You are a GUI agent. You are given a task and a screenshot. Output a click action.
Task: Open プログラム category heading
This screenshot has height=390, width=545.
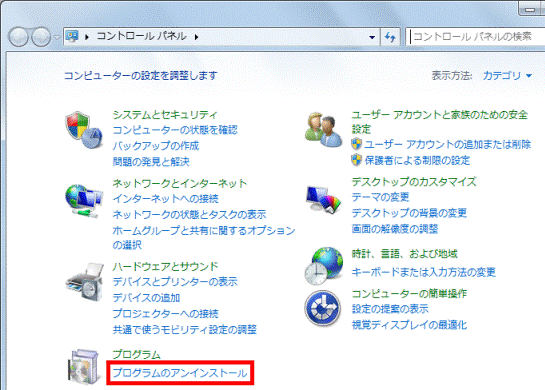coord(137,355)
